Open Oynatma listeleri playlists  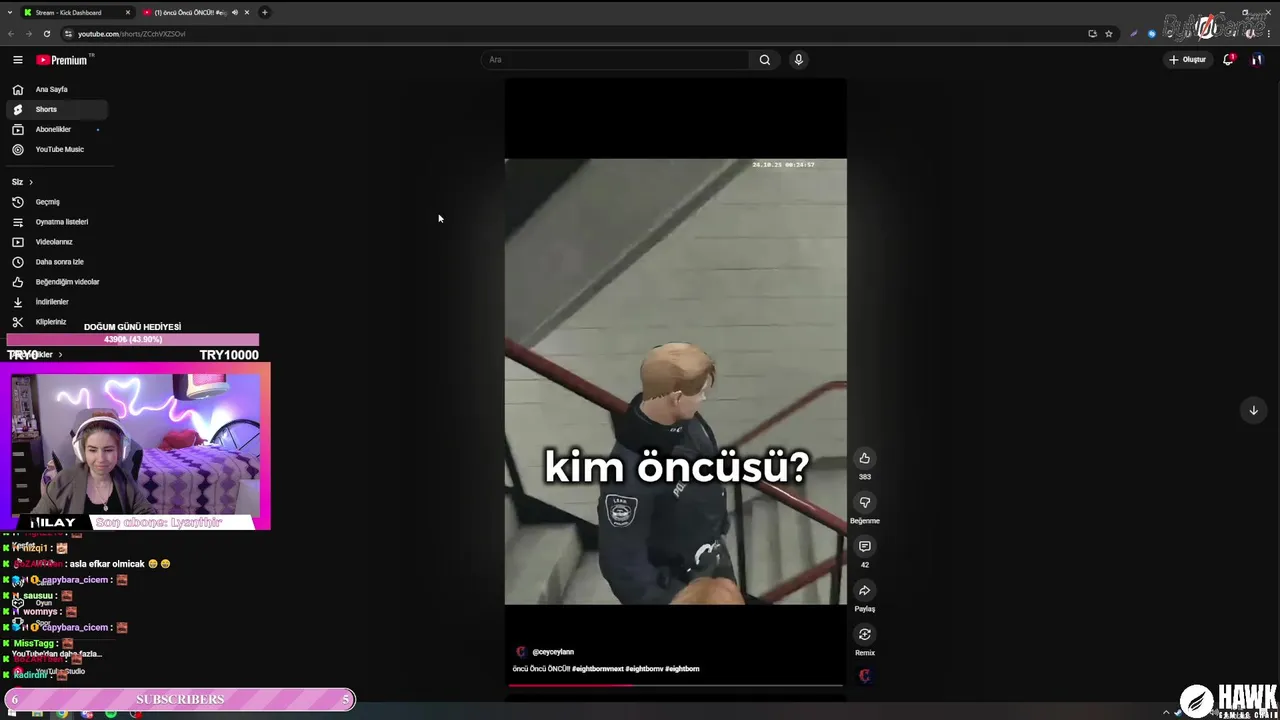(56, 222)
